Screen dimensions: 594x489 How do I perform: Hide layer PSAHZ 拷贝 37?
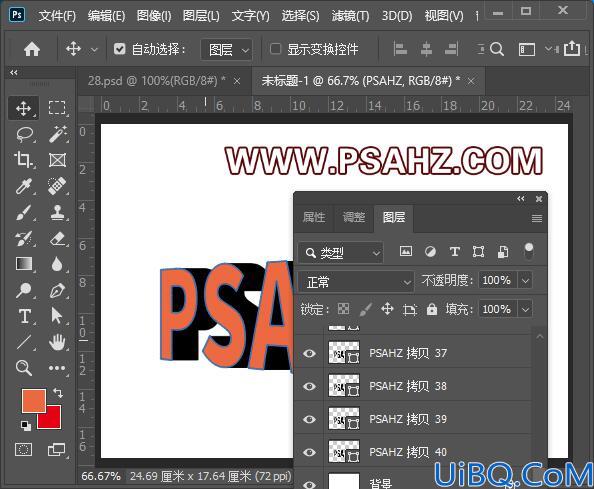310,353
